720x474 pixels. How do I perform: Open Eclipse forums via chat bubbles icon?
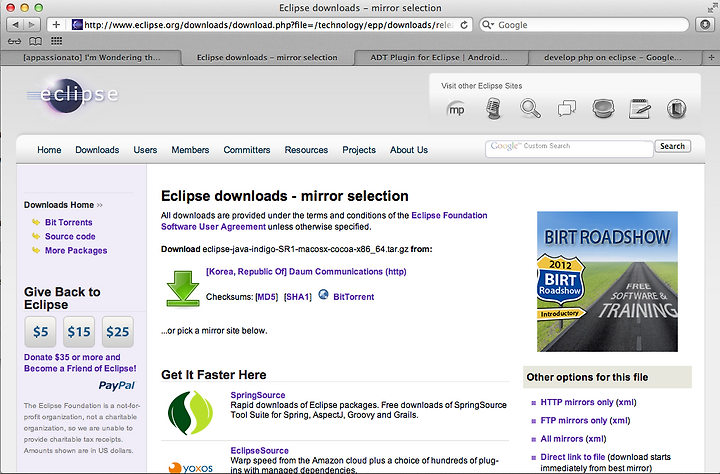567,109
